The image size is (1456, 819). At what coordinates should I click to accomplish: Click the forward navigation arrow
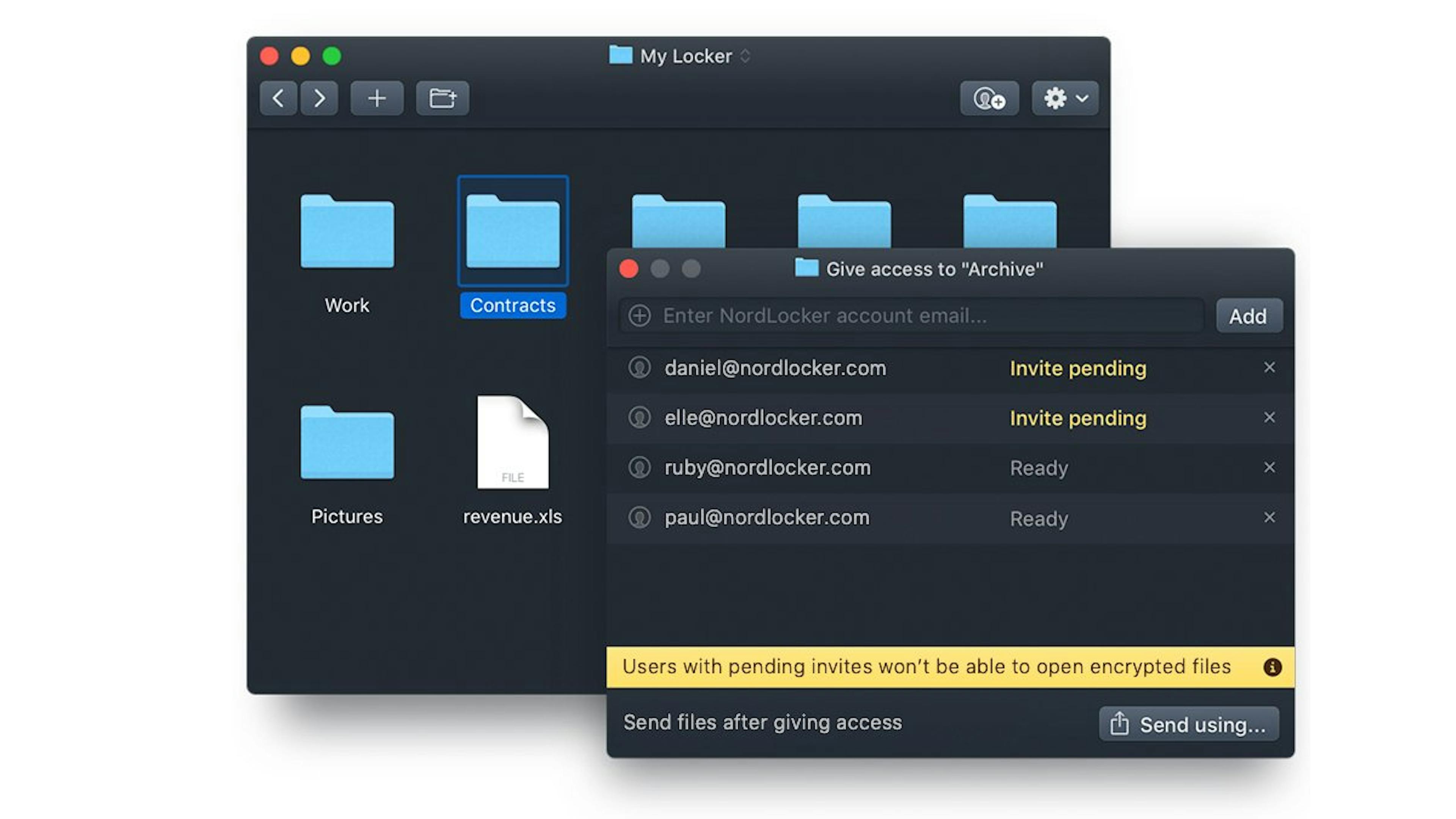(319, 98)
